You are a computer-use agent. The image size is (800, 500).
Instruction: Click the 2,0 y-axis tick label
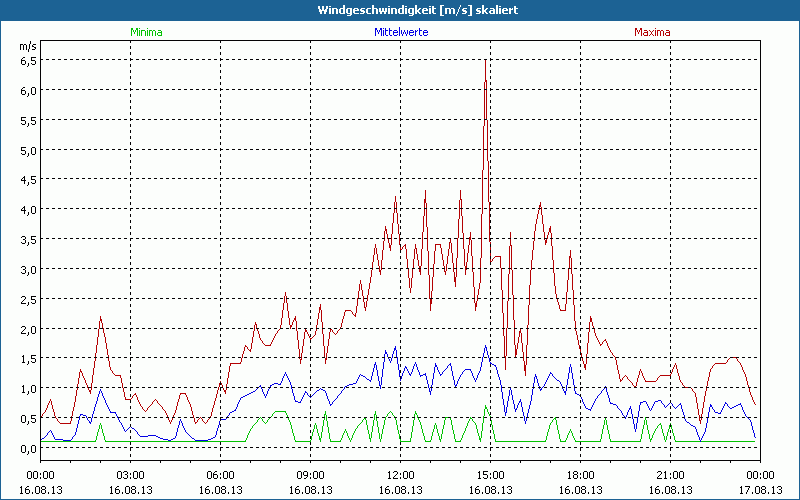(28, 329)
